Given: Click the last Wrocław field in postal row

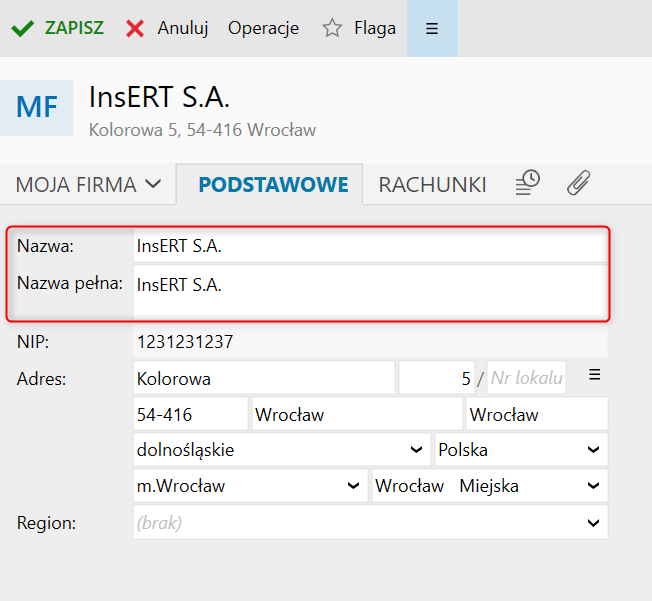Looking at the screenshot, I should click(537, 414).
